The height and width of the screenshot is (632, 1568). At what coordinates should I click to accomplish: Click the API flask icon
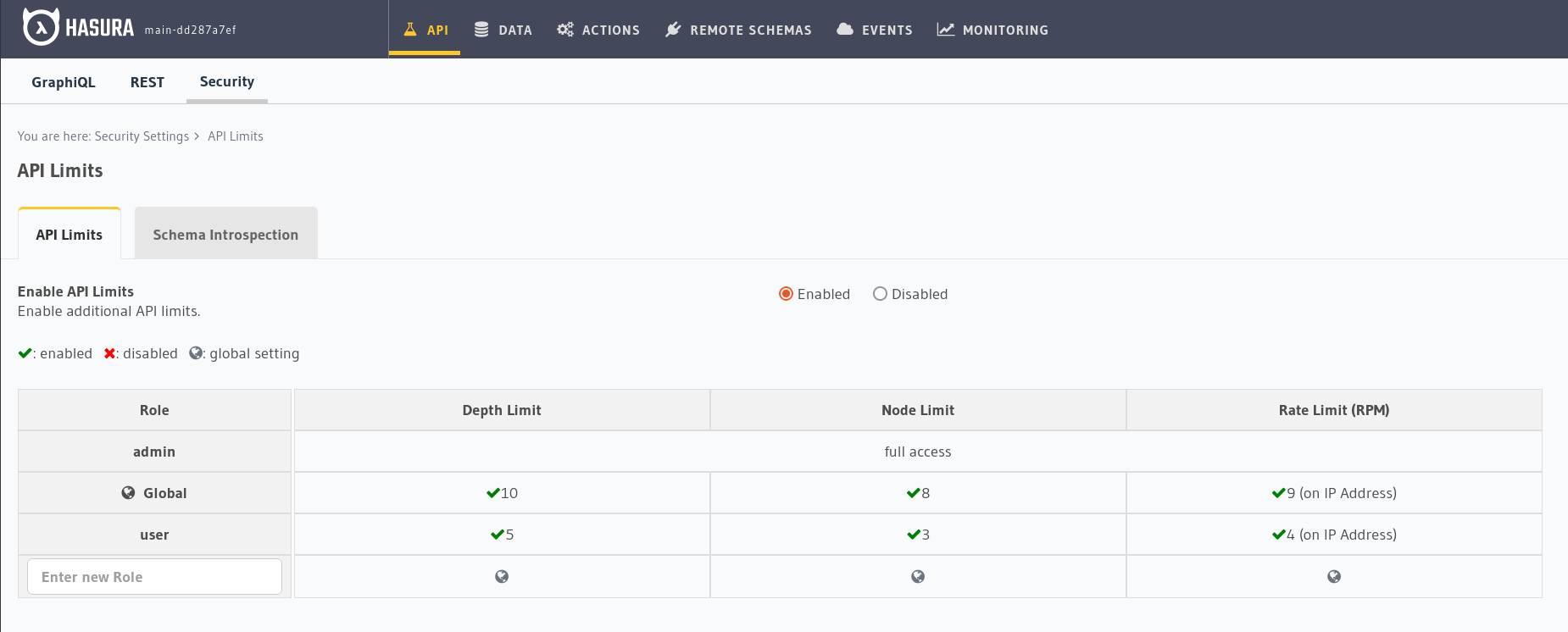(410, 30)
